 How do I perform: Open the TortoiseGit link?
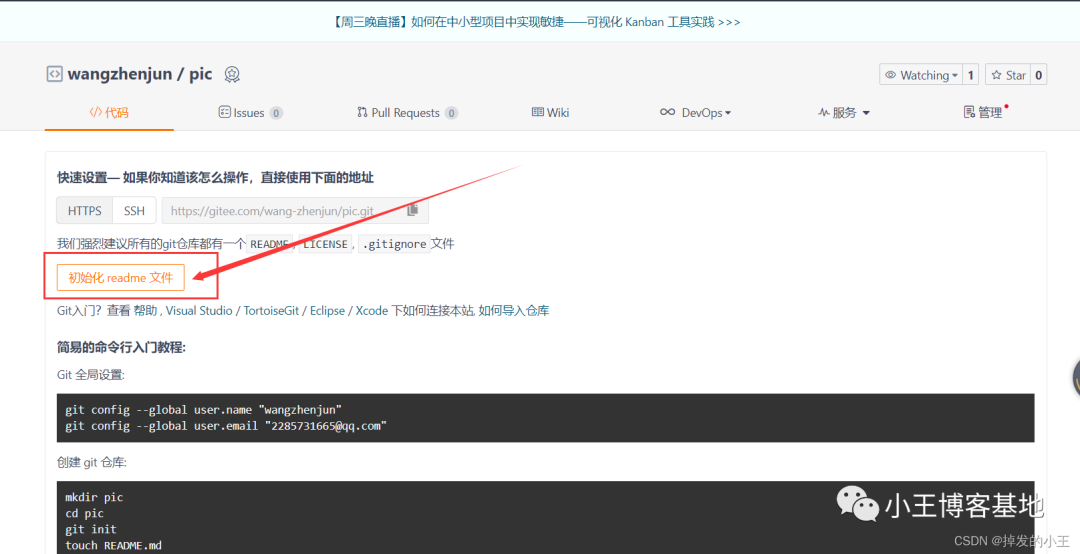coord(271,310)
